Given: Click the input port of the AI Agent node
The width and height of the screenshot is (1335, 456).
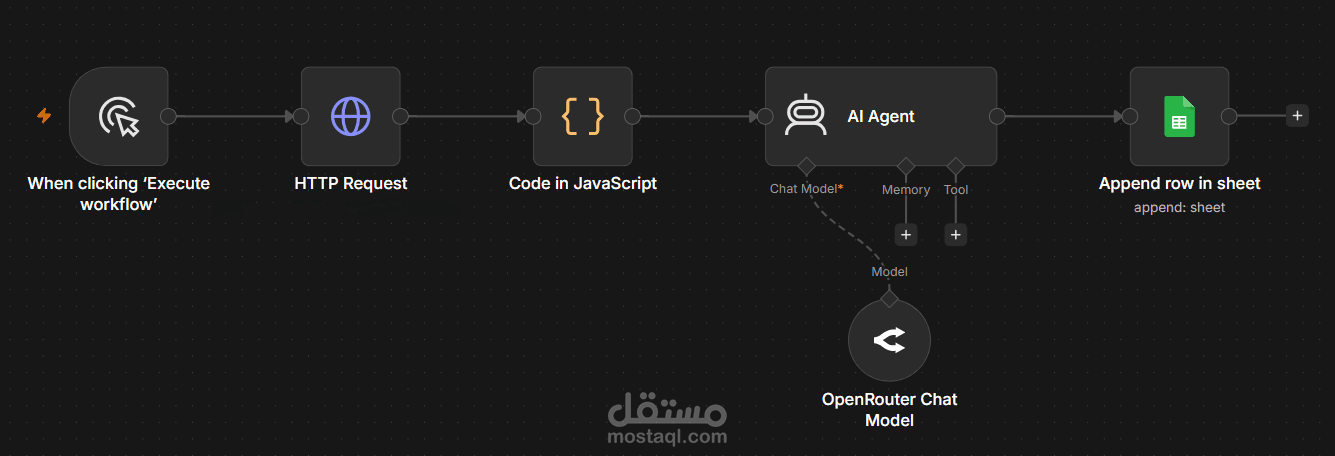Looking at the screenshot, I should pyautogui.click(x=765, y=116).
